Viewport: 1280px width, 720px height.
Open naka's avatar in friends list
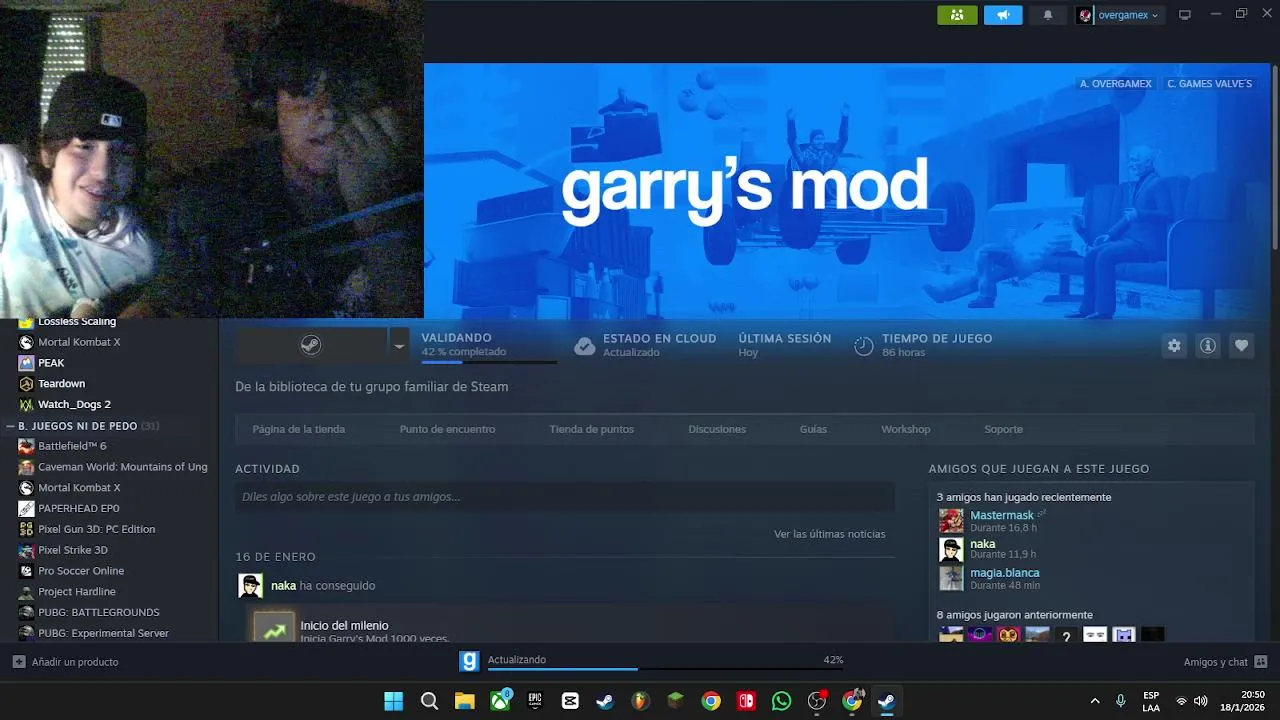click(x=951, y=549)
